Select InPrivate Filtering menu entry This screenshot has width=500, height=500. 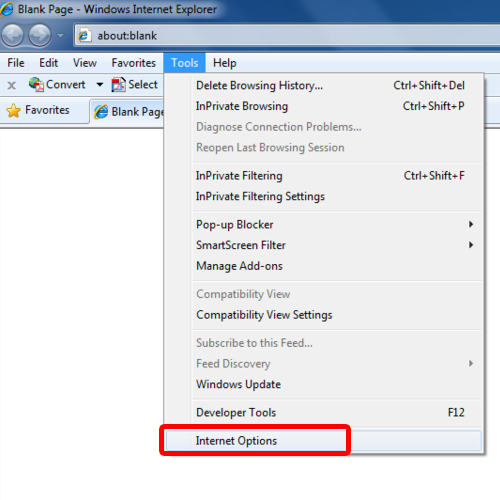(323, 176)
